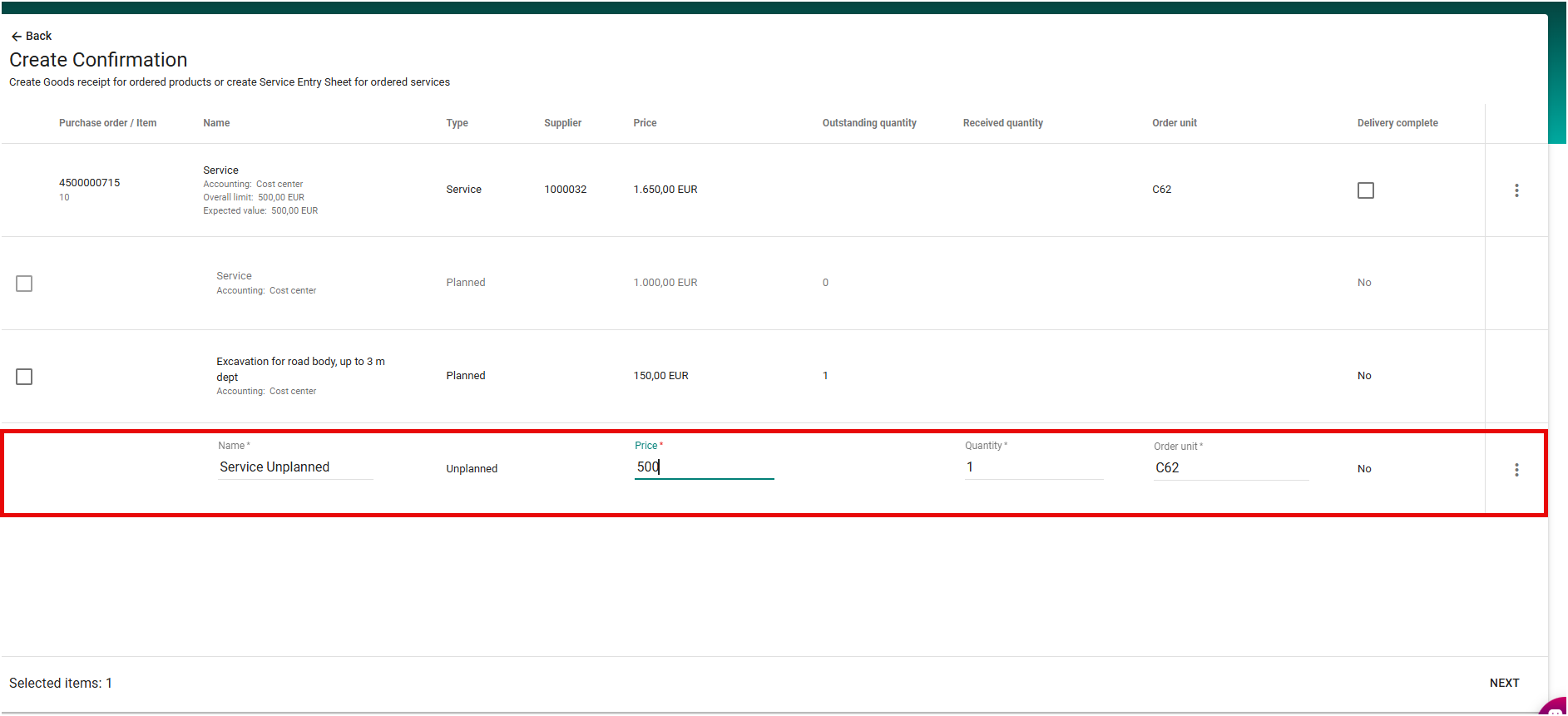Select the planned Service 1.000,00 EUR checkbox
This screenshot has width=1568, height=716.
pyautogui.click(x=24, y=284)
